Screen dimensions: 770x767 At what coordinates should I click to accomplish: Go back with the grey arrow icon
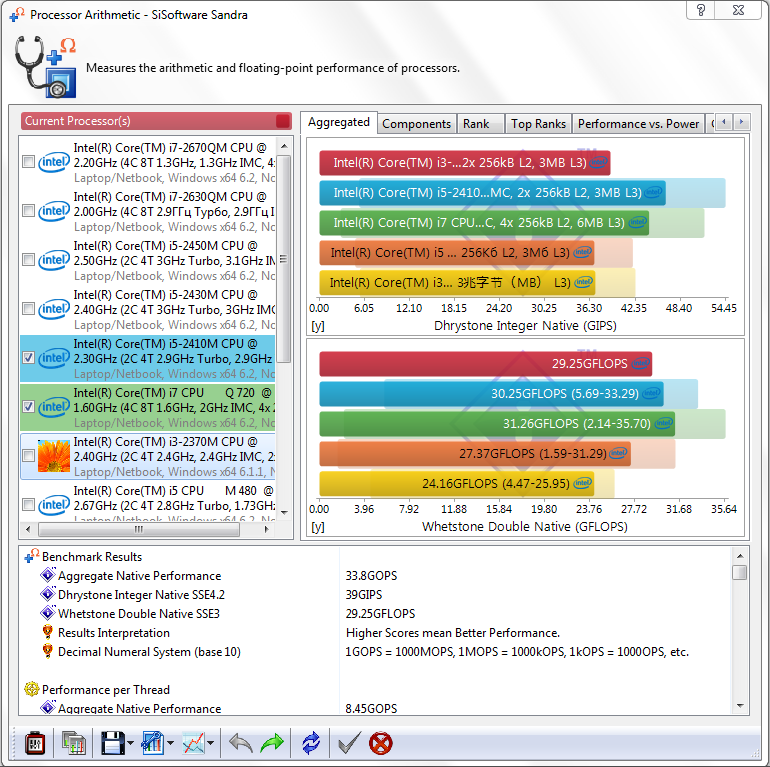pos(241,743)
